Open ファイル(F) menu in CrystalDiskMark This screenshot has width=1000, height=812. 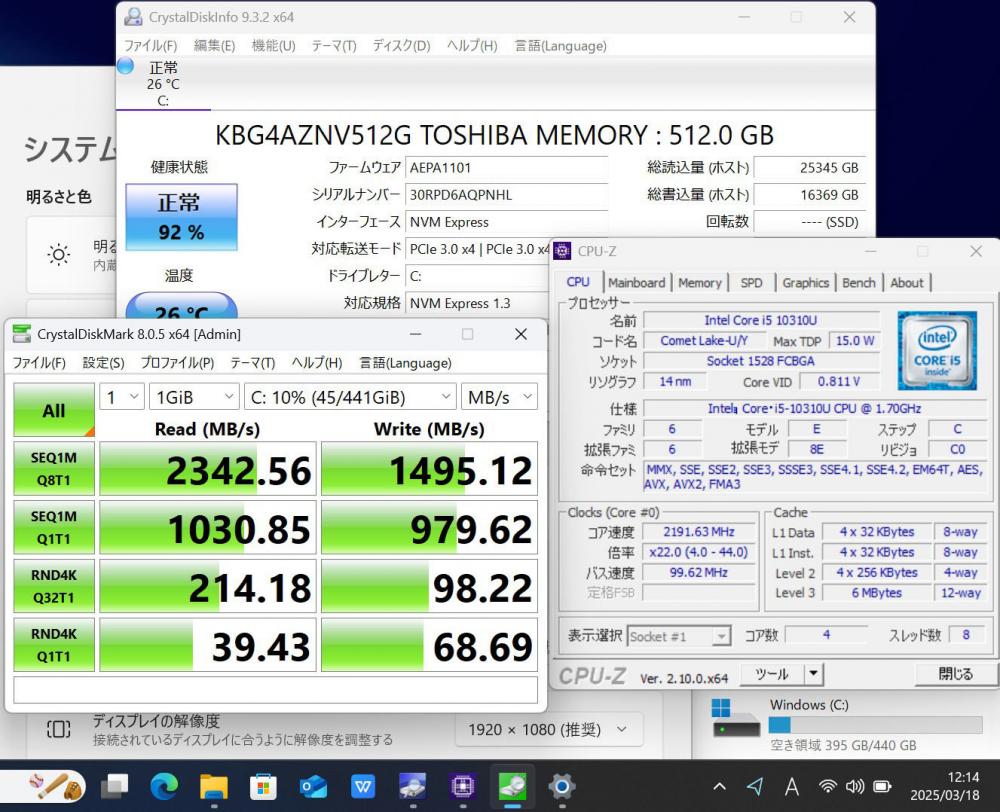[x=39, y=363]
